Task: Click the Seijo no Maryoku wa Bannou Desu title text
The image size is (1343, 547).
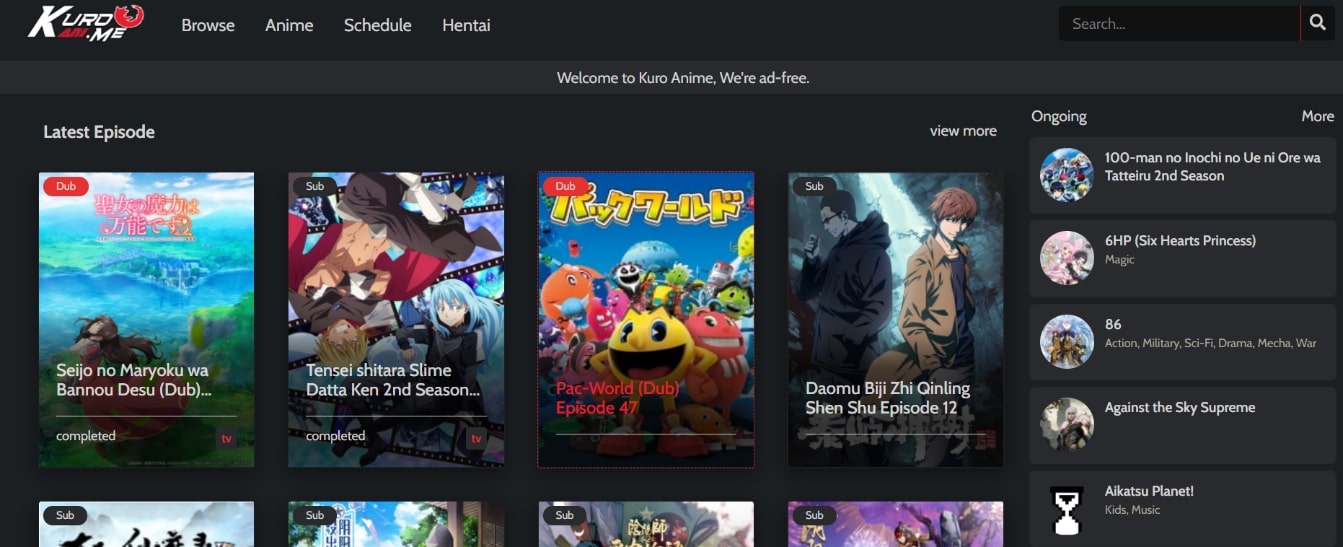Action: [x=134, y=380]
